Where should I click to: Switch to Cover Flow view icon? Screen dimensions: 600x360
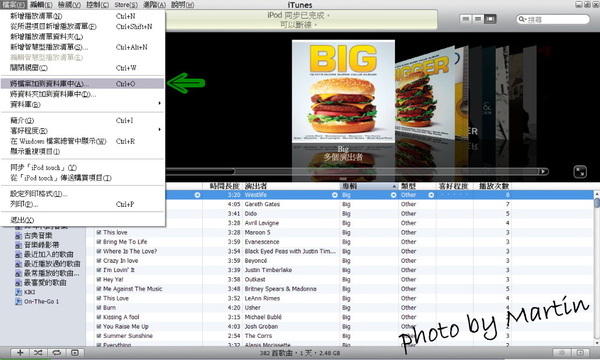(490, 19)
